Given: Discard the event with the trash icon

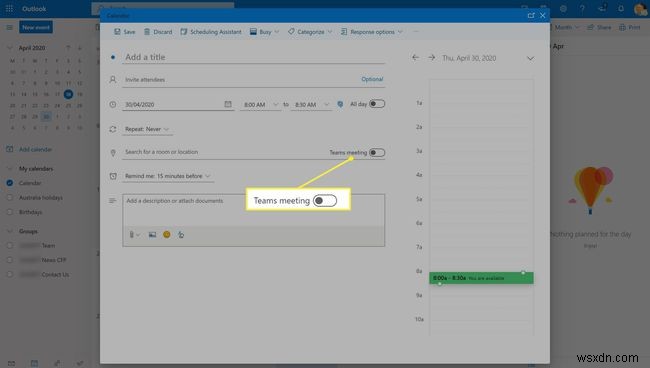Looking at the screenshot, I should (147, 31).
